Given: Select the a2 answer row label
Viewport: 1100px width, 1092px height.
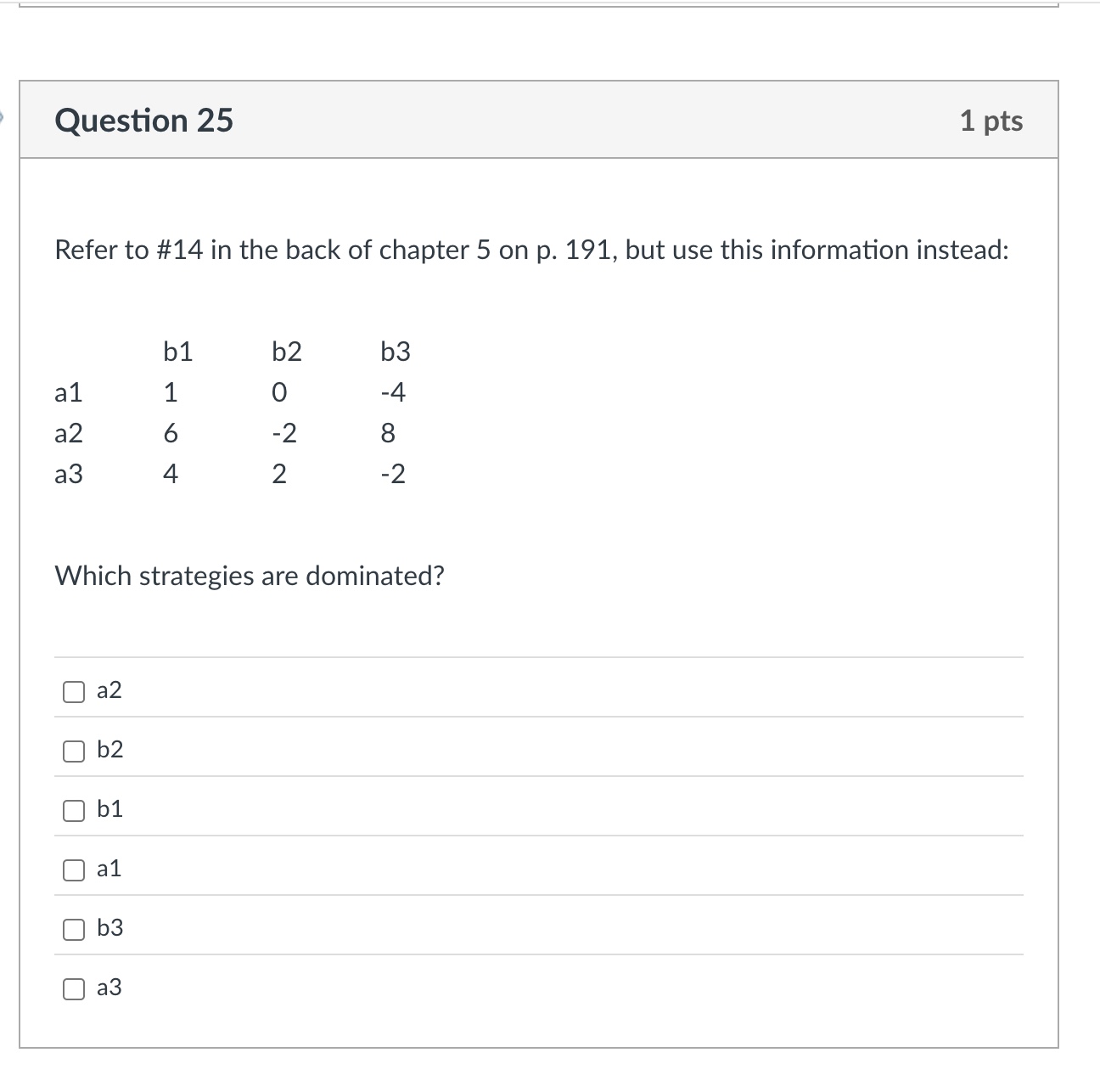Looking at the screenshot, I should click(109, 690).
